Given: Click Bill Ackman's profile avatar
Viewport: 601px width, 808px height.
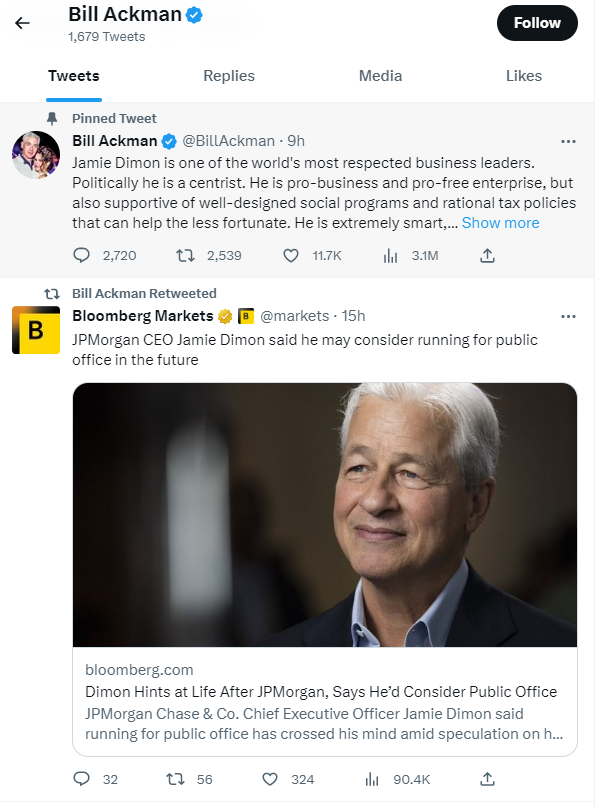Looking at the screenshot, I should pos(36,155).
